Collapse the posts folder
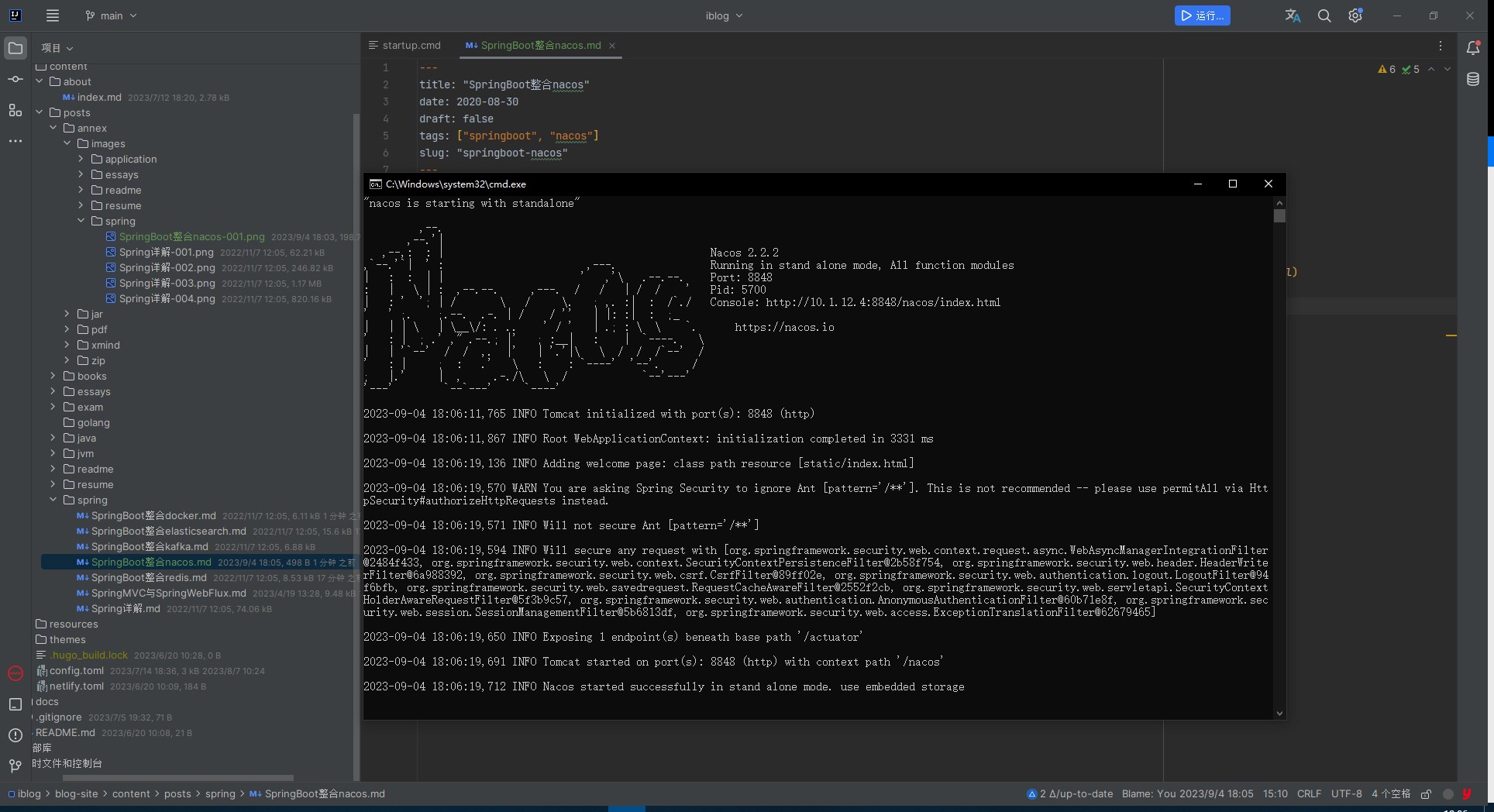The width and height of the screenshot is (1494, 812). 40,112
